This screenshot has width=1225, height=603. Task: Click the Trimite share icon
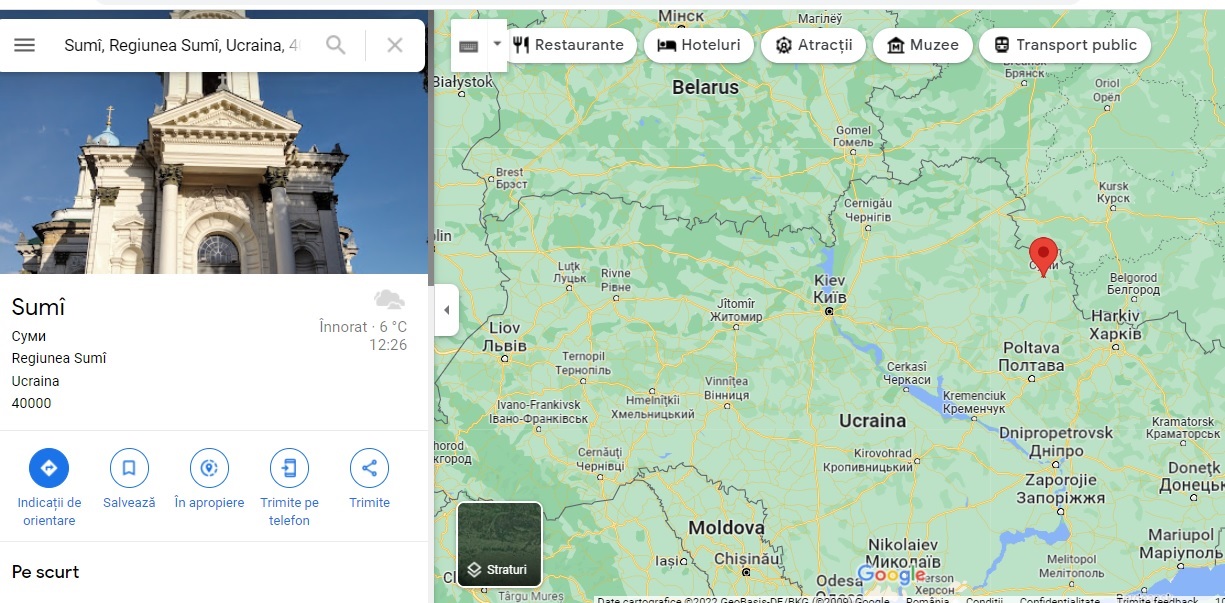(369, 467)
